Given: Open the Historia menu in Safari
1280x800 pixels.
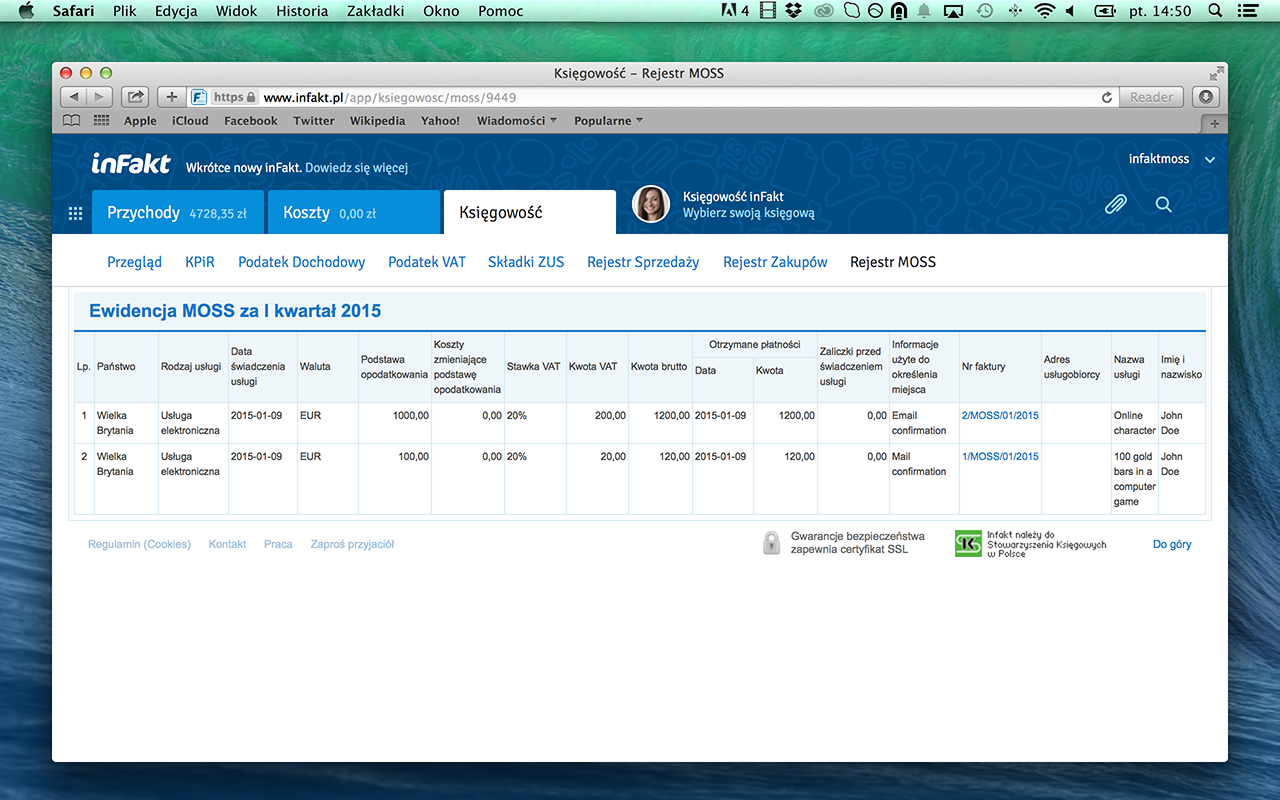Looking at the screenshot, I should click(301, 11).
